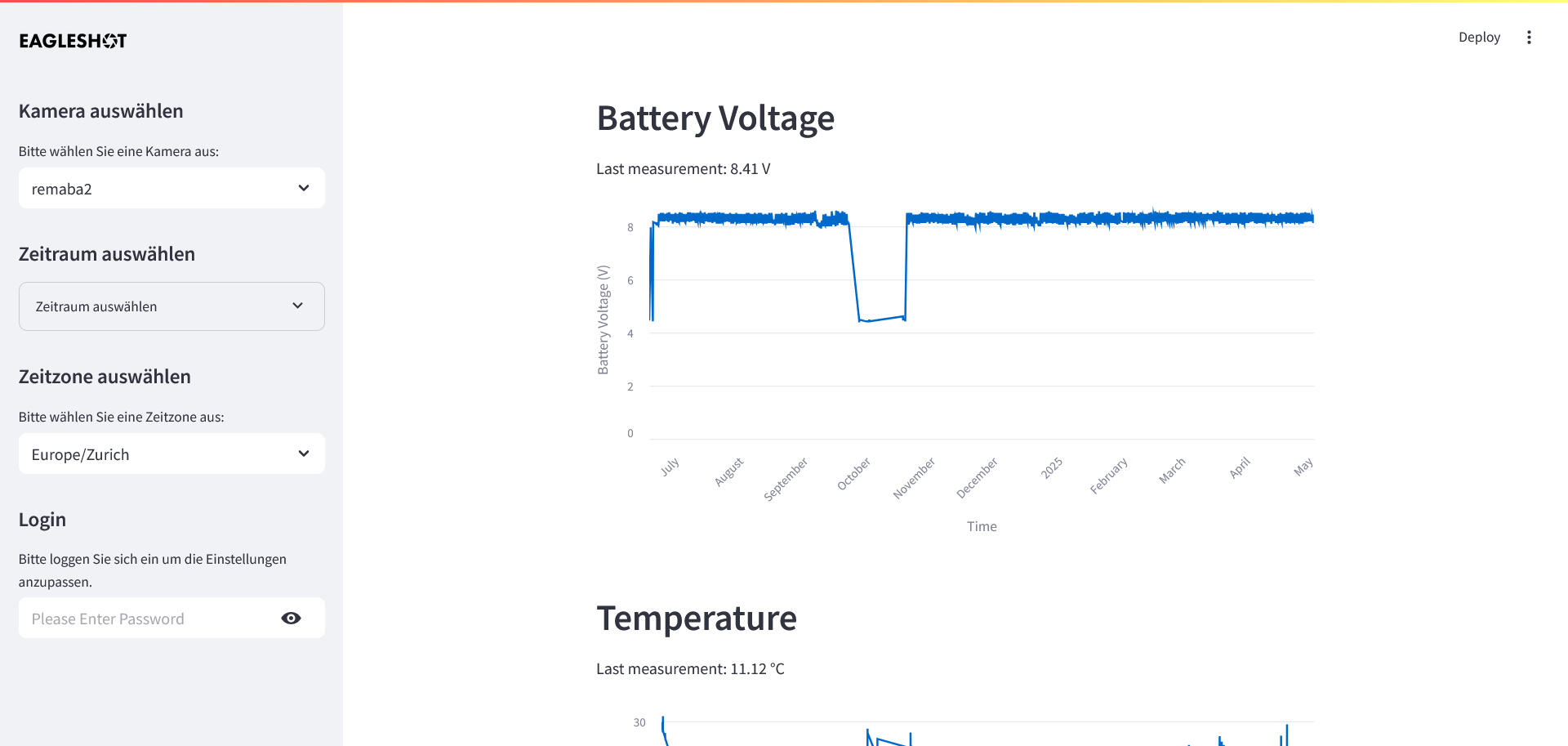Image resolution: width=1568 pixels, height=746 pixels.
Task: Click the chevron of timezone selector
Action: point(304,453)
